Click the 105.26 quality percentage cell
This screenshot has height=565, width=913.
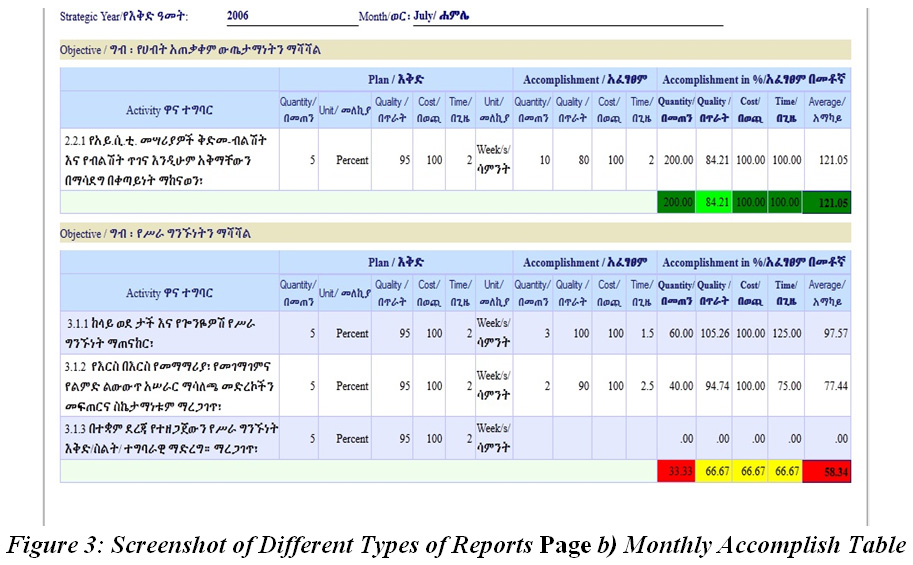712,332
